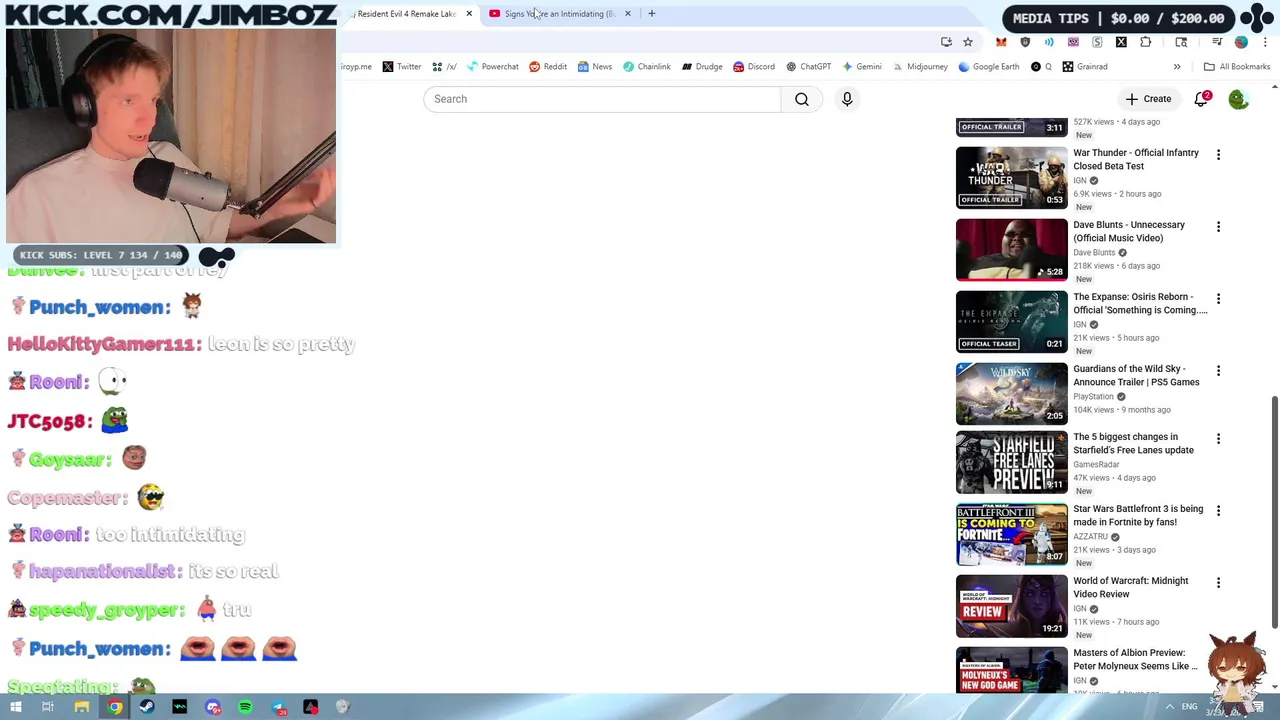
Task: Open the MetaMask fox extension
Action: [1001, 42]
